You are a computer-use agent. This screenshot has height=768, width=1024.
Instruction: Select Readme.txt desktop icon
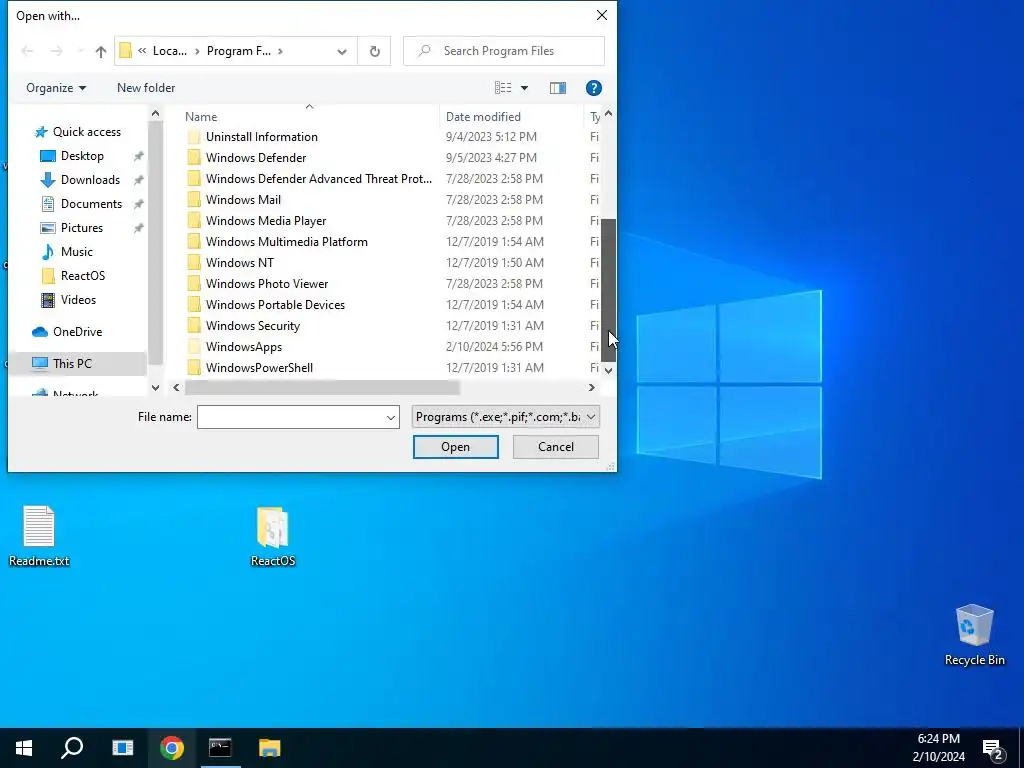(x=39, y=536)
